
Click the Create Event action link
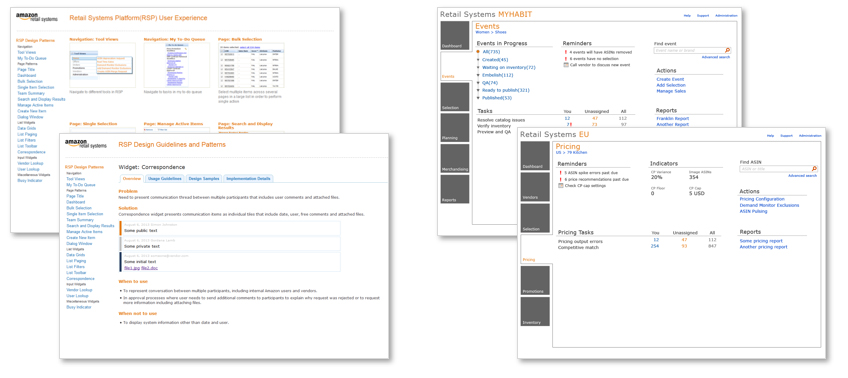click(x=670, y=79)
